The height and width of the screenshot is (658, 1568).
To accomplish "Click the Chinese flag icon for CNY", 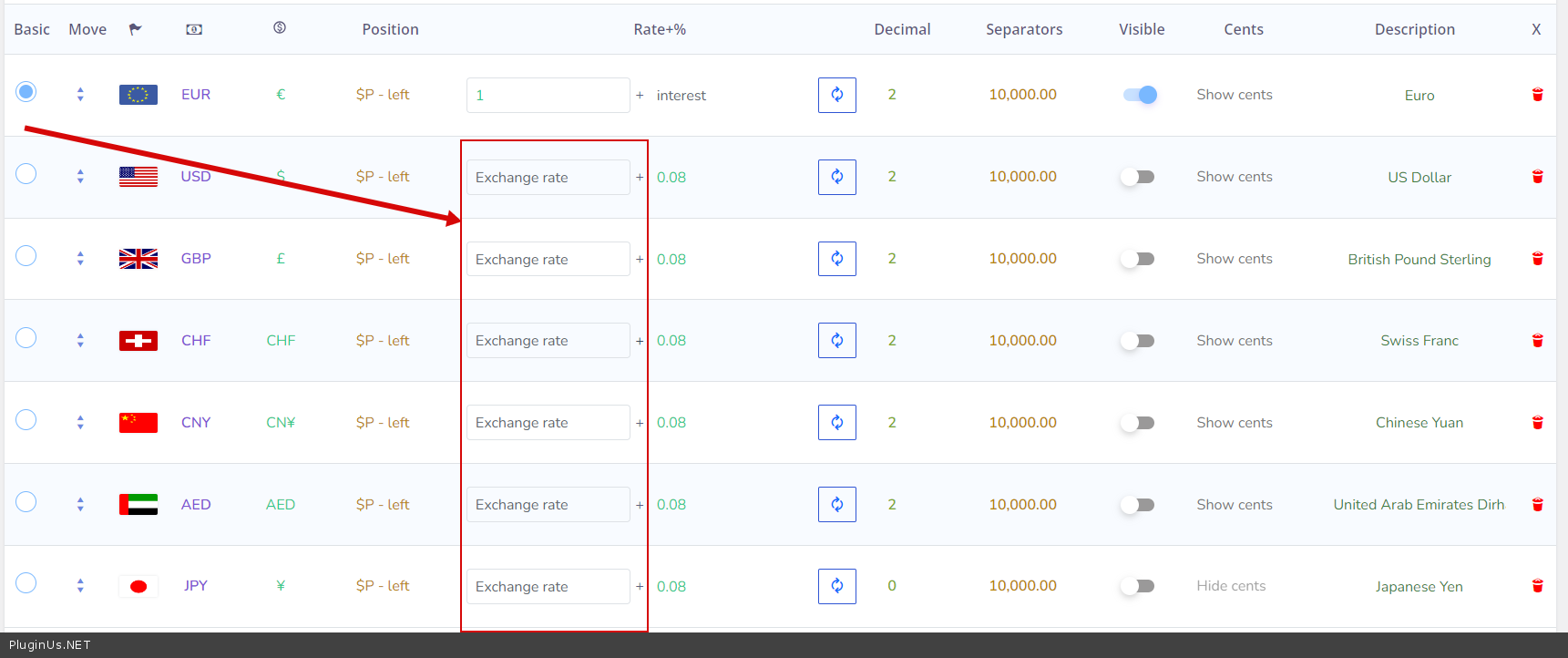I will point(138,423).
